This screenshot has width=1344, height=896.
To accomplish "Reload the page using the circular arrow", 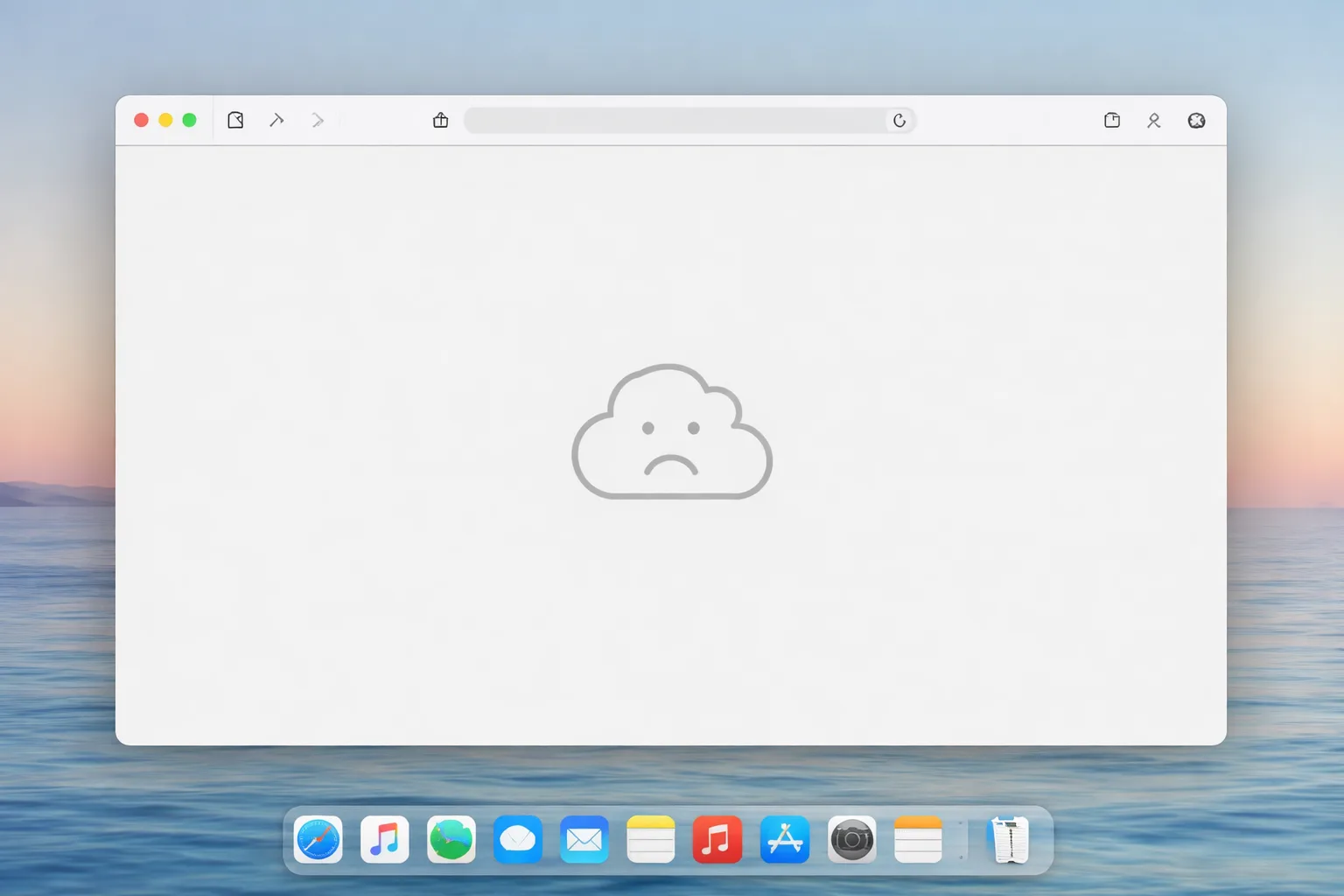I will (x=899, y=121).
